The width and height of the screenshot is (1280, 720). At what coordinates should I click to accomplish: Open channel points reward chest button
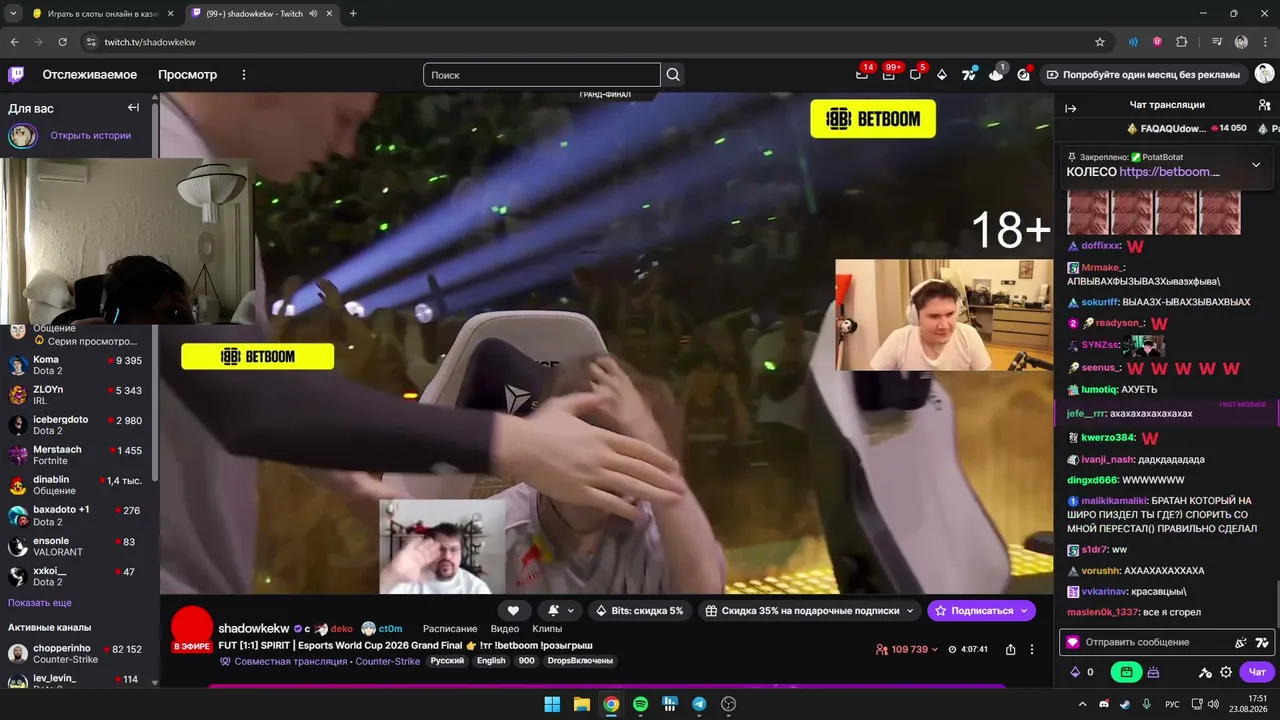1126,672
